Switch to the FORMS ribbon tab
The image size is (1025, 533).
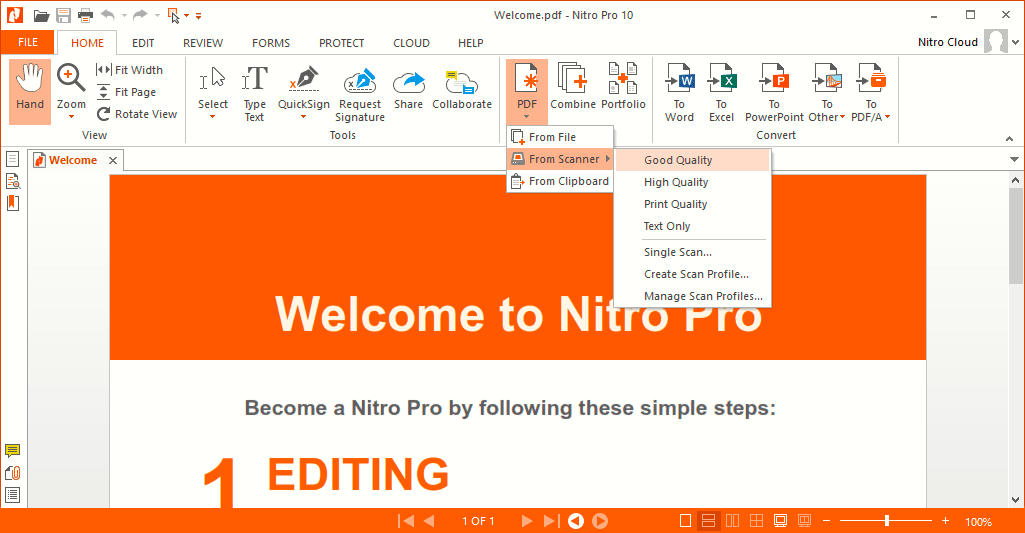pyautogui.click(x=271, y=43)
